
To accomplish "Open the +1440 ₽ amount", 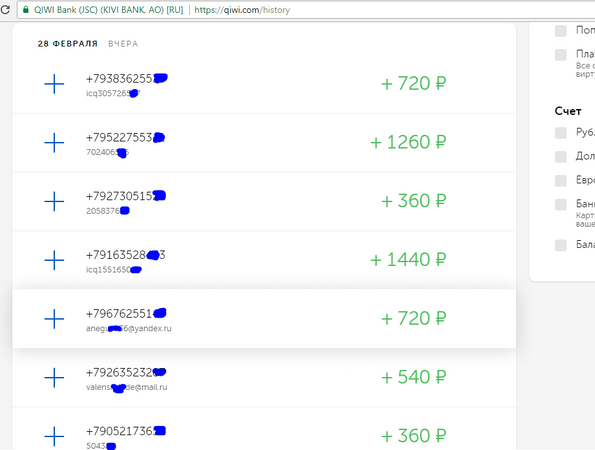I will (408, 260).
